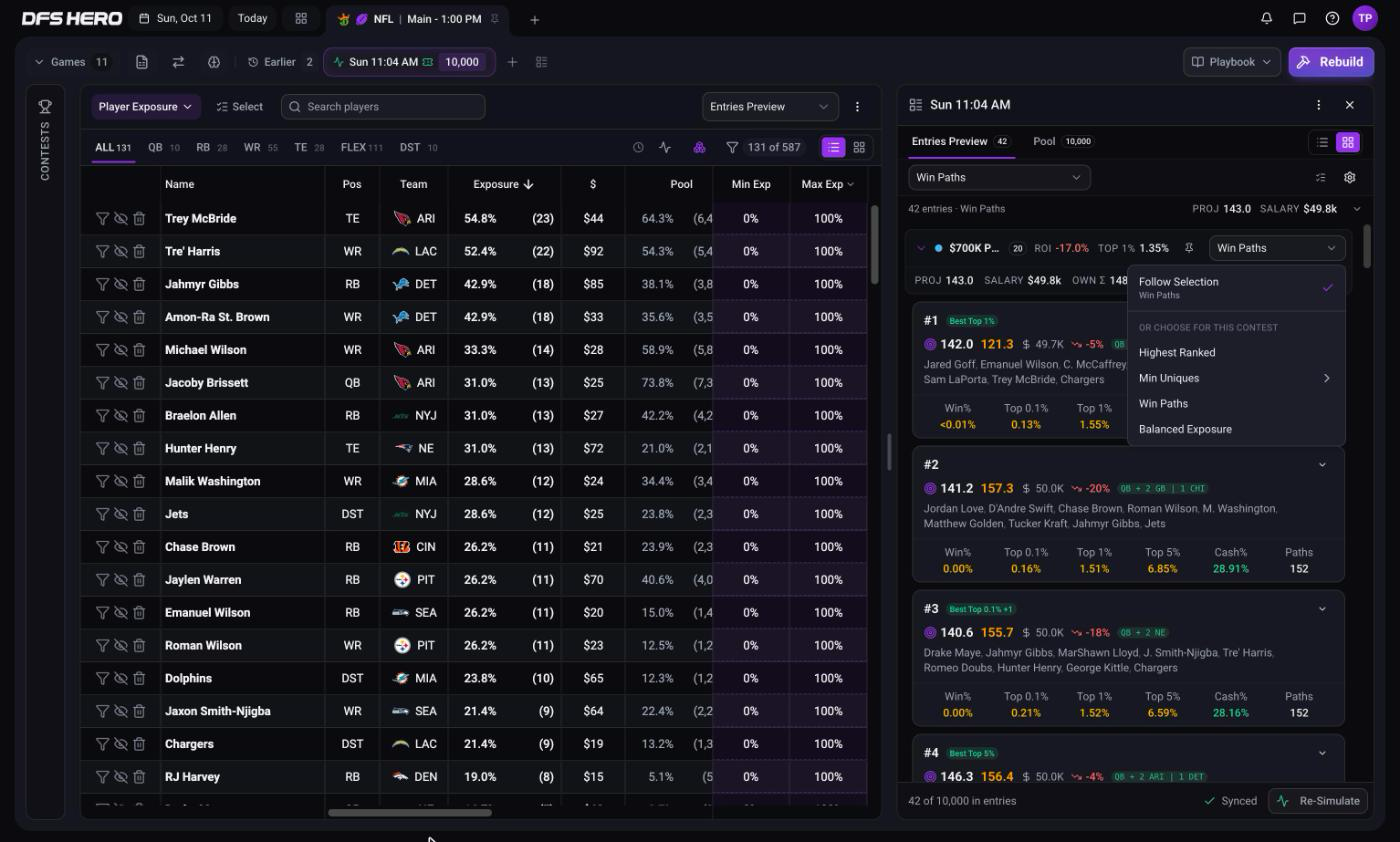This screenshot has width=1400, height=842.
Task: Click filter funnel icon for Tre' Harris
Action: pyautogui.click(x=102, y=251)
